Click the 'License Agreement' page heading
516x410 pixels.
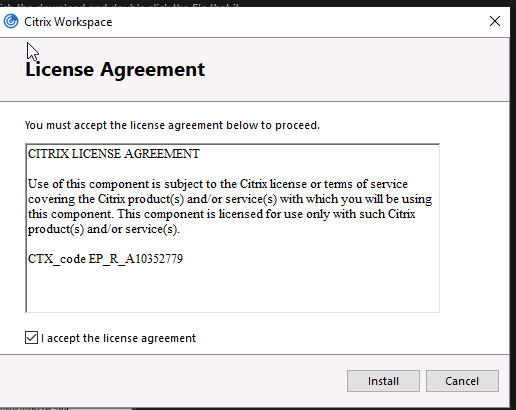pyautogui.click(x=115, y=70)
